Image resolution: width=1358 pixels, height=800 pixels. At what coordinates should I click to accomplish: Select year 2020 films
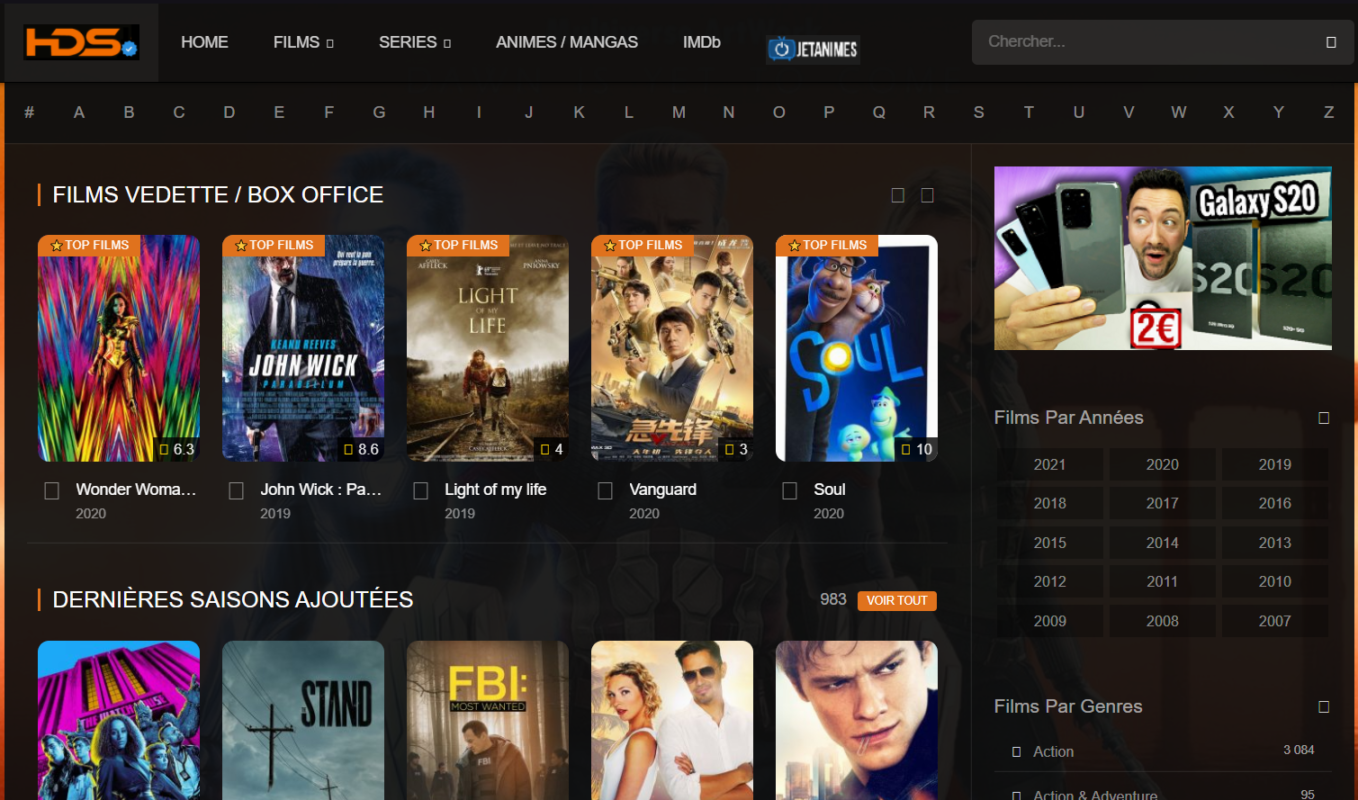click(1162, 465)
